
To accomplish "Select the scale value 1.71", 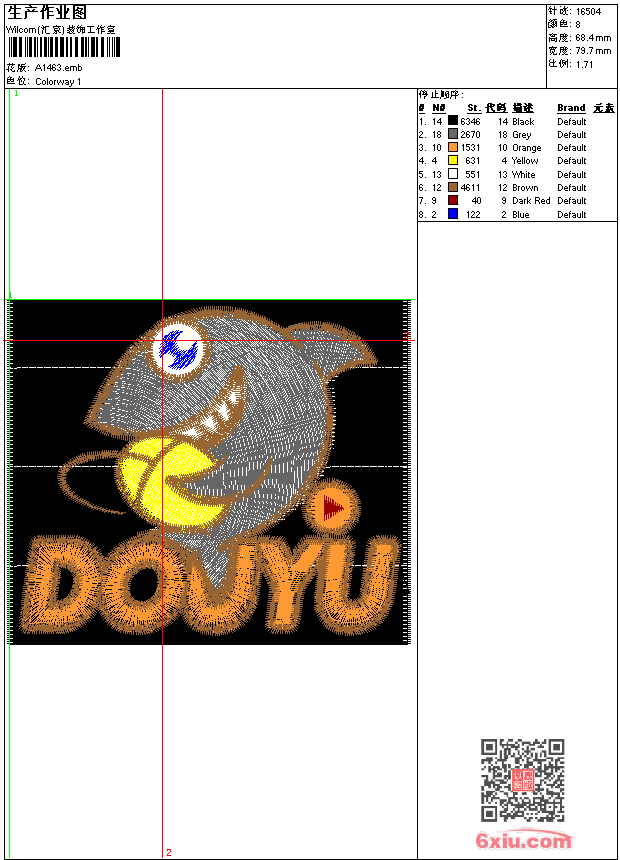I will [x=584, y=64].
